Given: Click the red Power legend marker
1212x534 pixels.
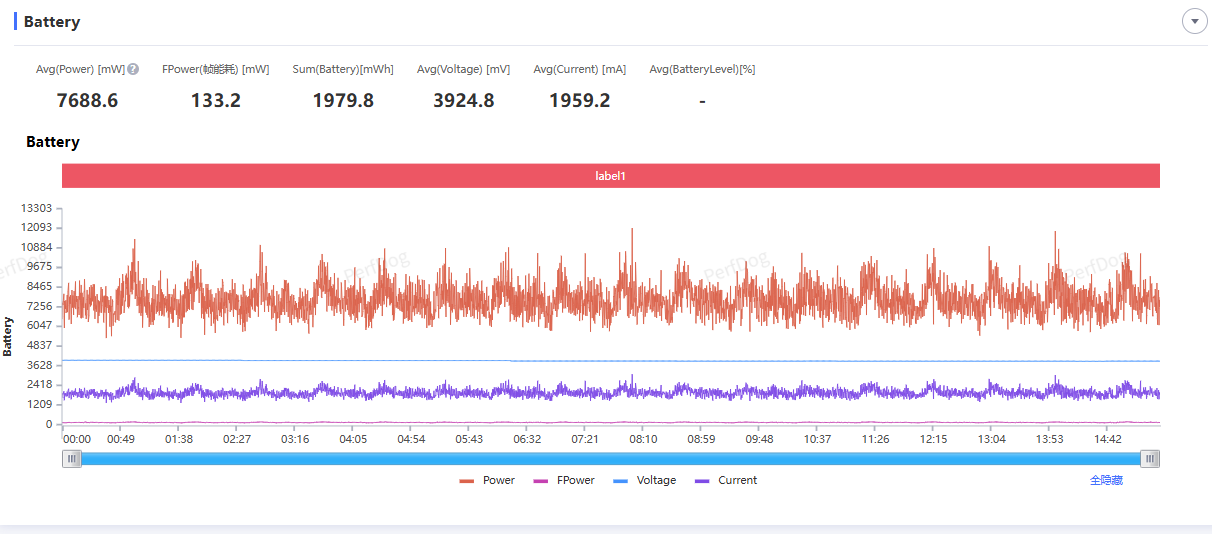Looking at the screenshot, I should click(x=467, y=481).
